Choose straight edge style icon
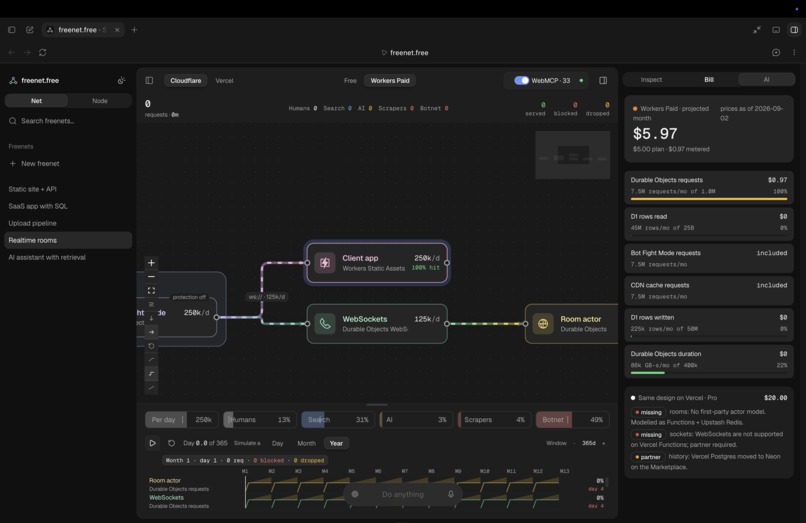The height and width of the screenshot is (523, 806). click(x=151, y=388)
